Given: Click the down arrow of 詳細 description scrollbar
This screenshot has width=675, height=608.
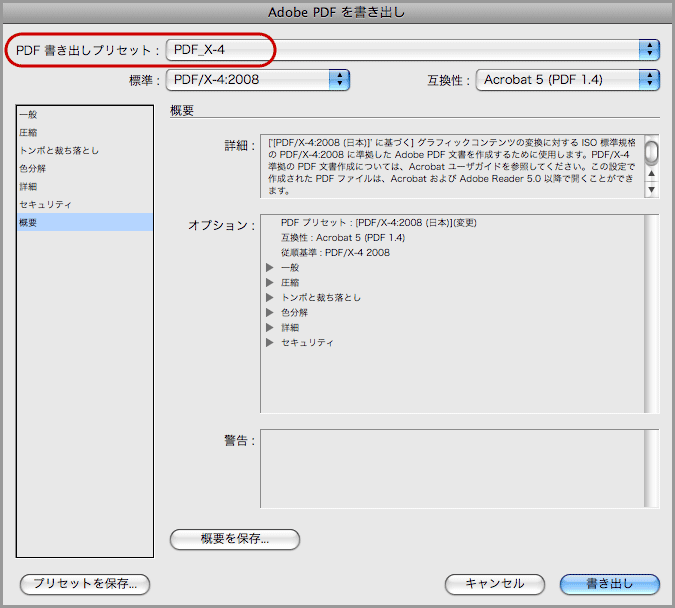Looking at the screenshot, I should (651, 189).
